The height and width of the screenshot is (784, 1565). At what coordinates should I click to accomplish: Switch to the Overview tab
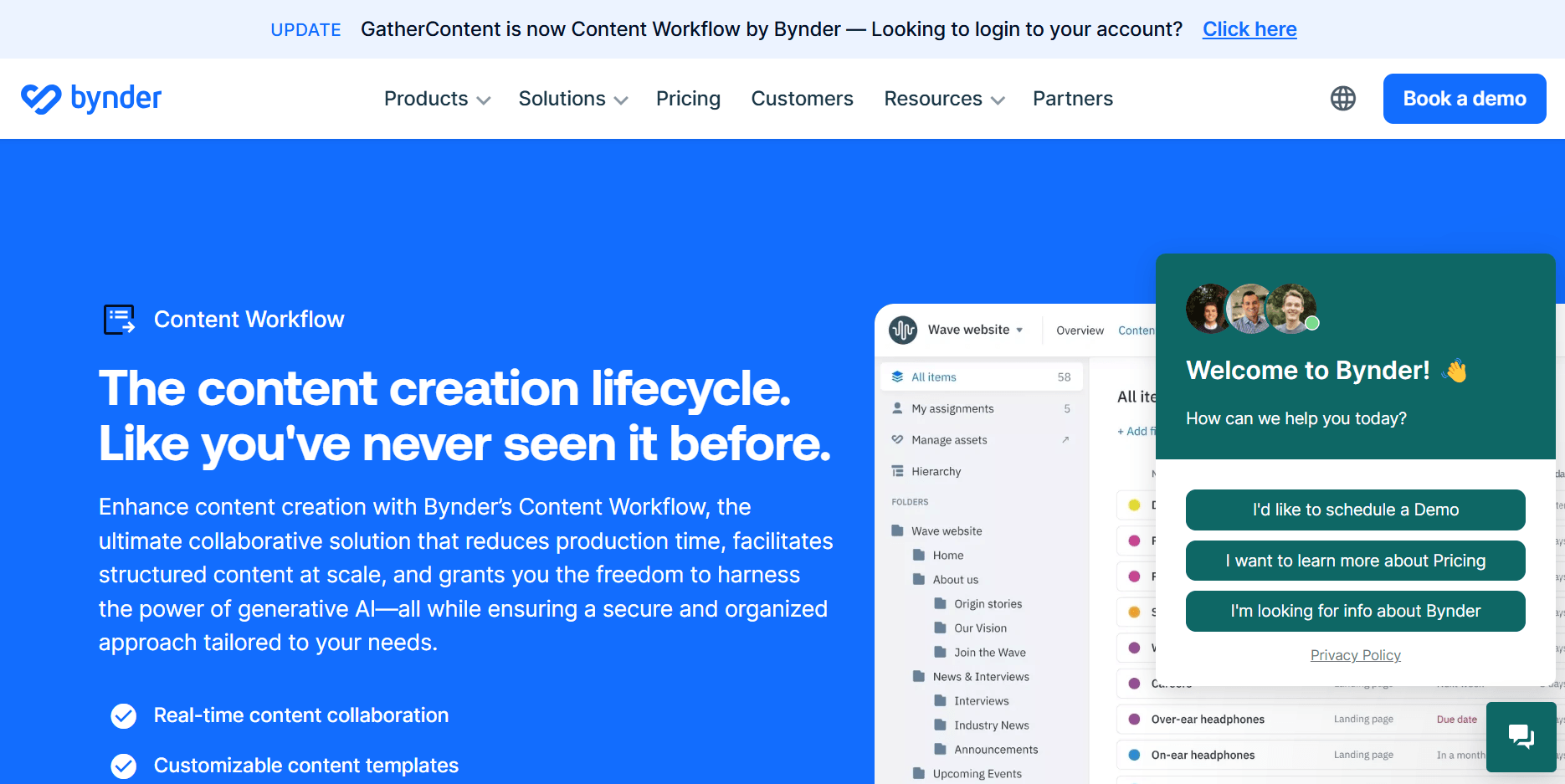point(1080,331)
